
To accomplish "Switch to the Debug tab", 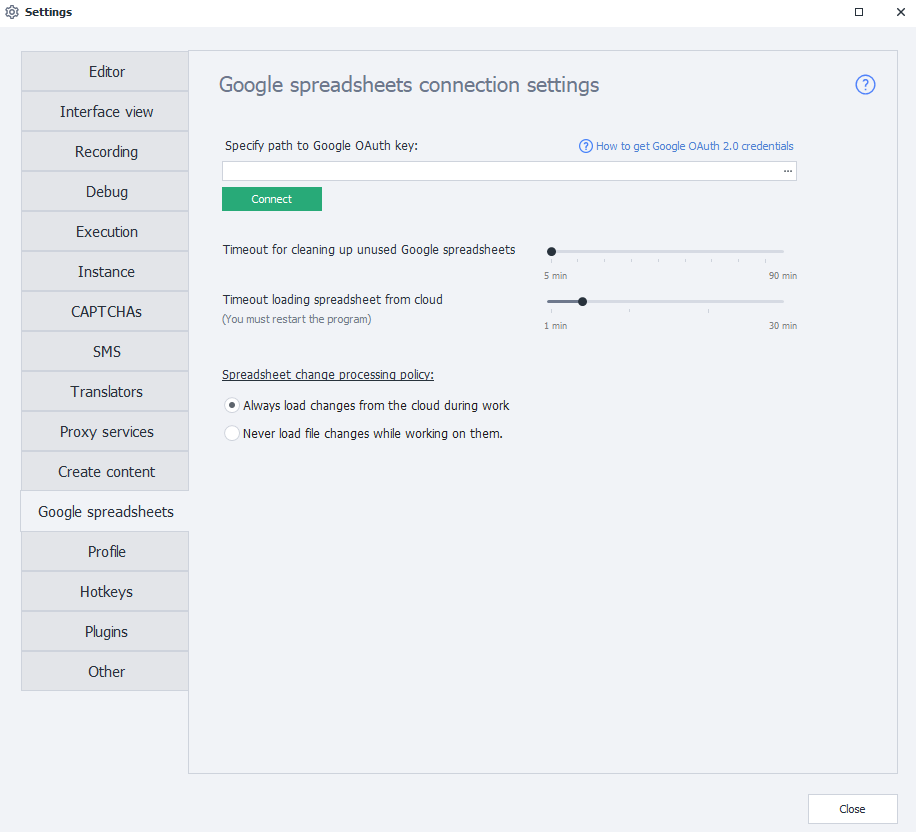I will [x=106, y=192].
